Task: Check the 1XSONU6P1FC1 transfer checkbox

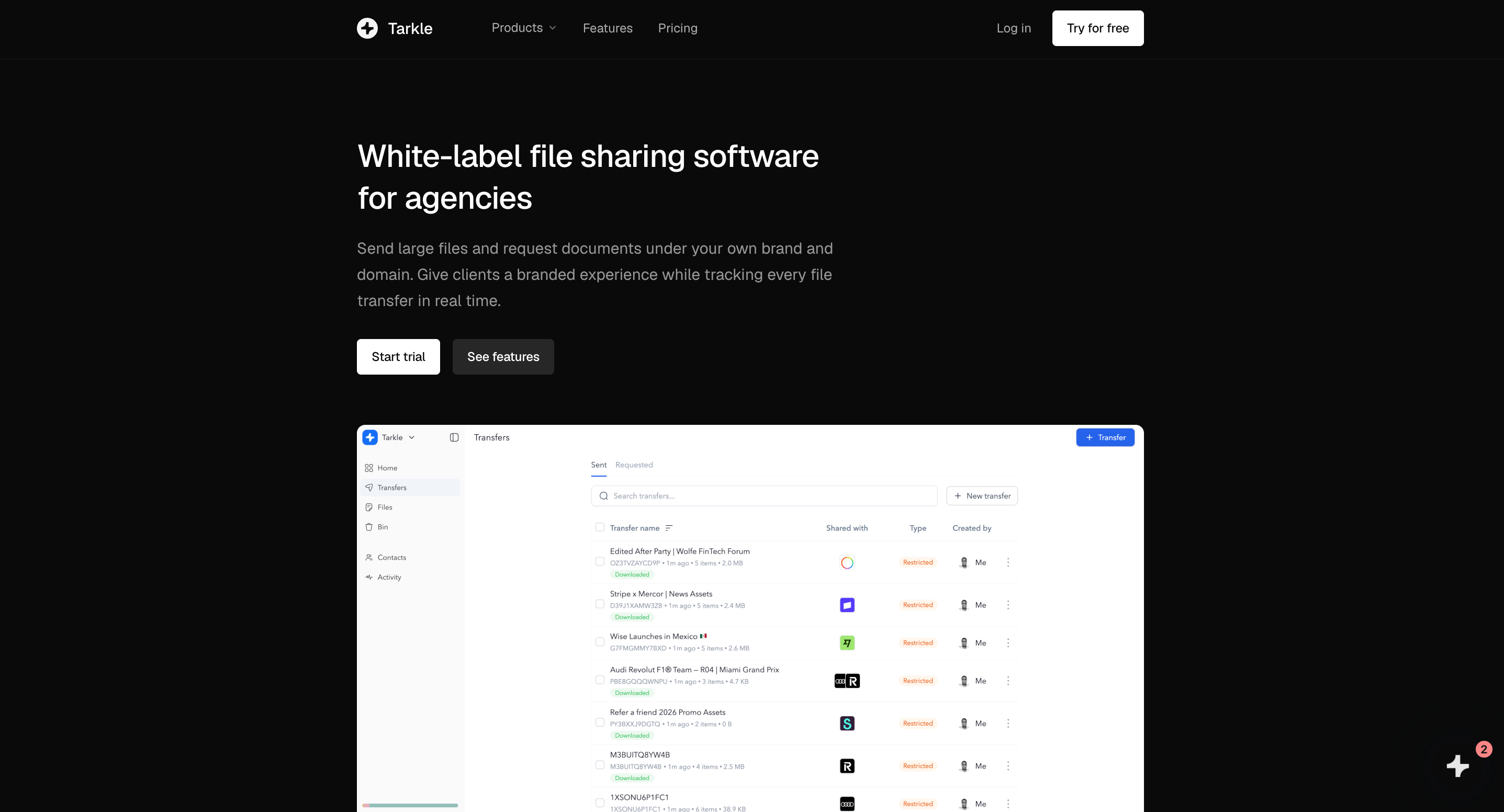Action: tap(600, 803)
